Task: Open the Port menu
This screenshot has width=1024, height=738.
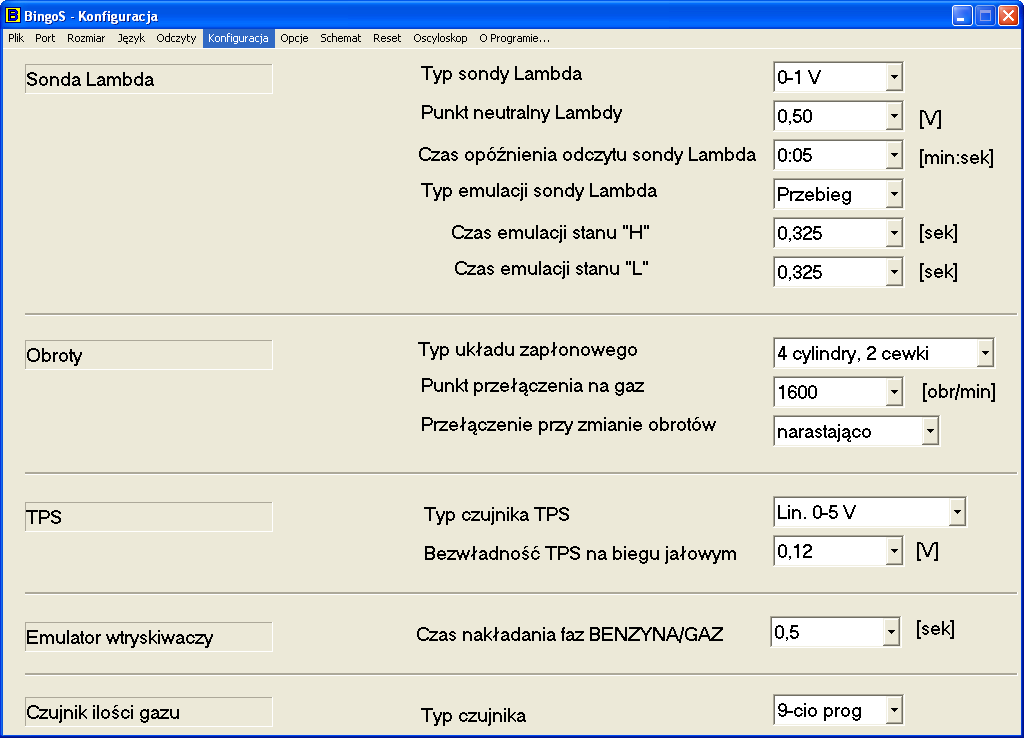Action: click(x=45, y=38)
